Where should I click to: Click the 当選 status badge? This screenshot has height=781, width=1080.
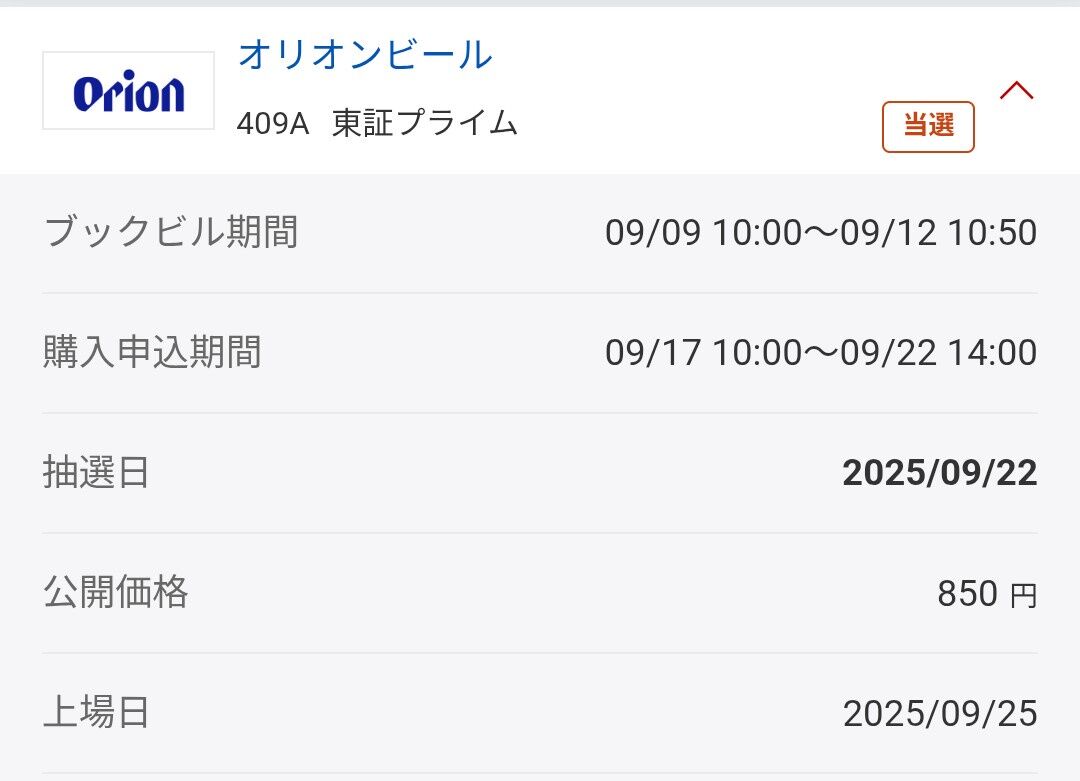pyautogui.click(x=928, y=126)
